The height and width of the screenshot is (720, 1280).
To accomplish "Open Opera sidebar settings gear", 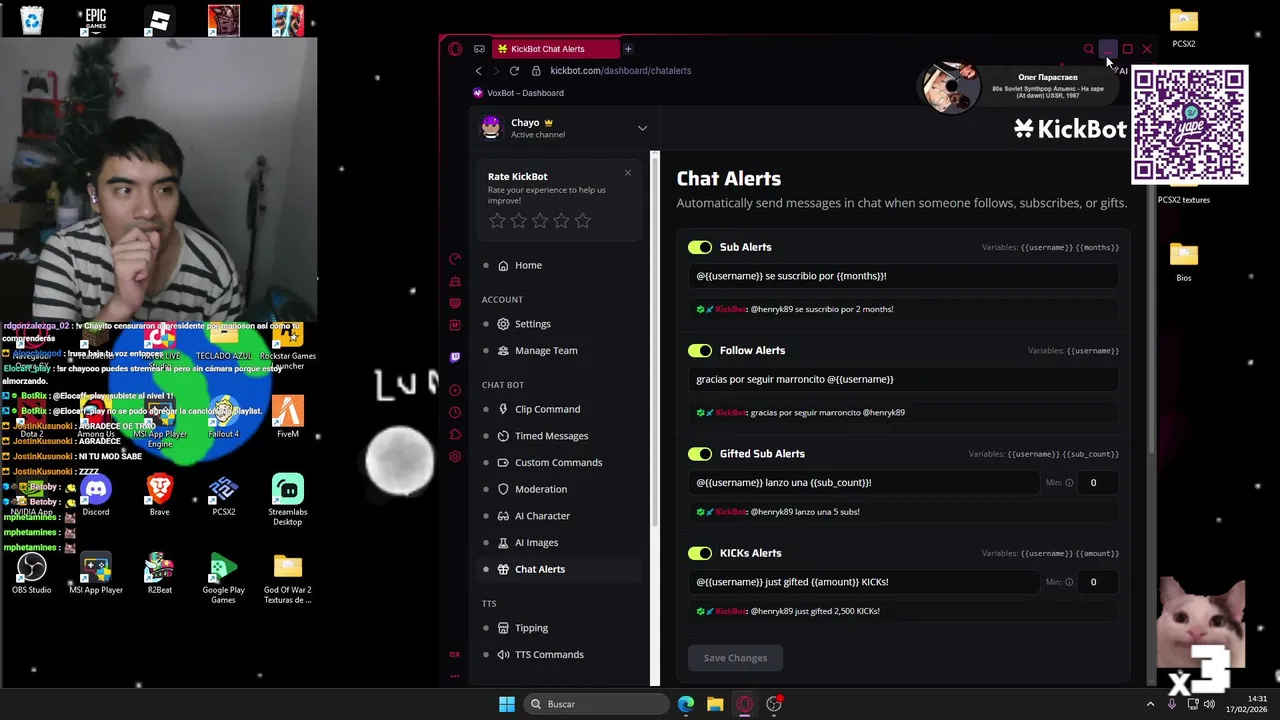I will (455, 457).
